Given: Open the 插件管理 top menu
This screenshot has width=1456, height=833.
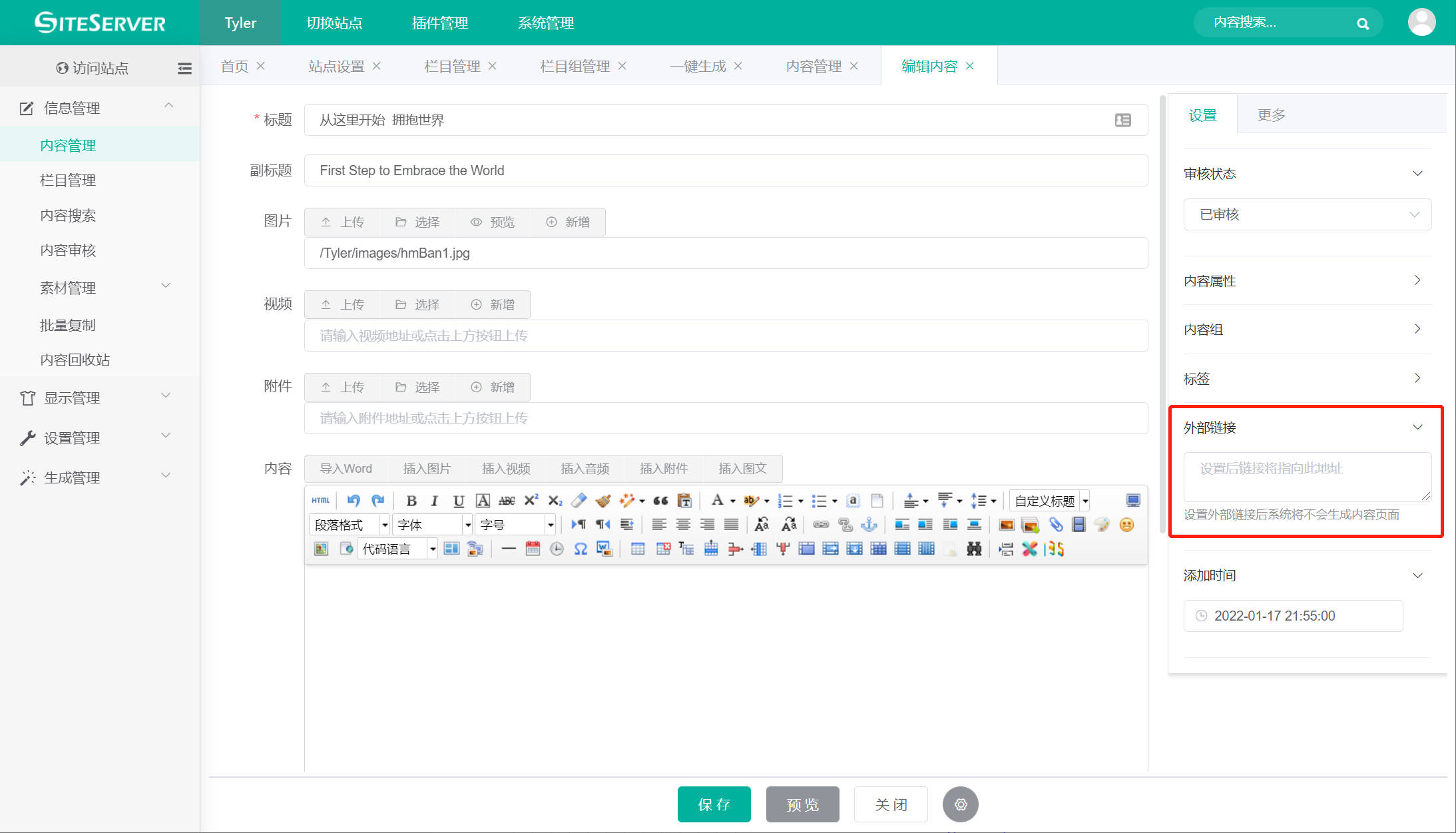Looking at the screenshot, I should pyautogui.click(x=440, y=23).
